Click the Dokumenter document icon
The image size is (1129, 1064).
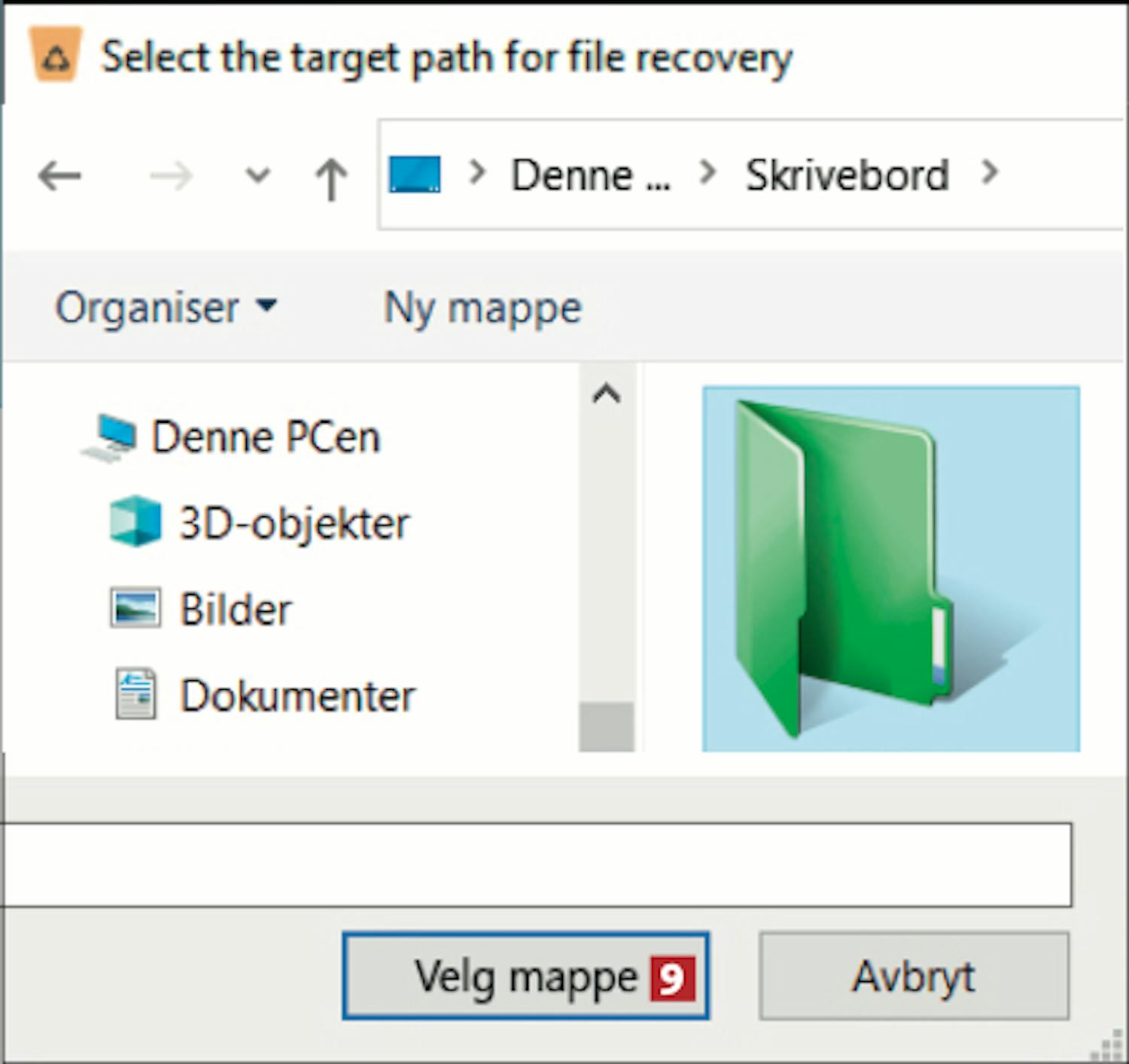(x=135, y=695)
